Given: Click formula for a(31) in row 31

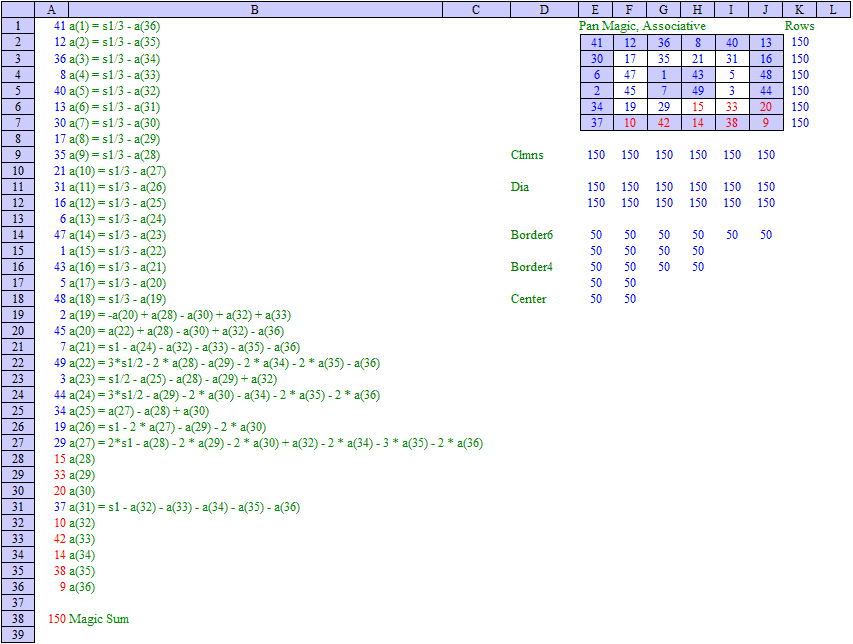Looking at the screenshot, I should point(184,507).
